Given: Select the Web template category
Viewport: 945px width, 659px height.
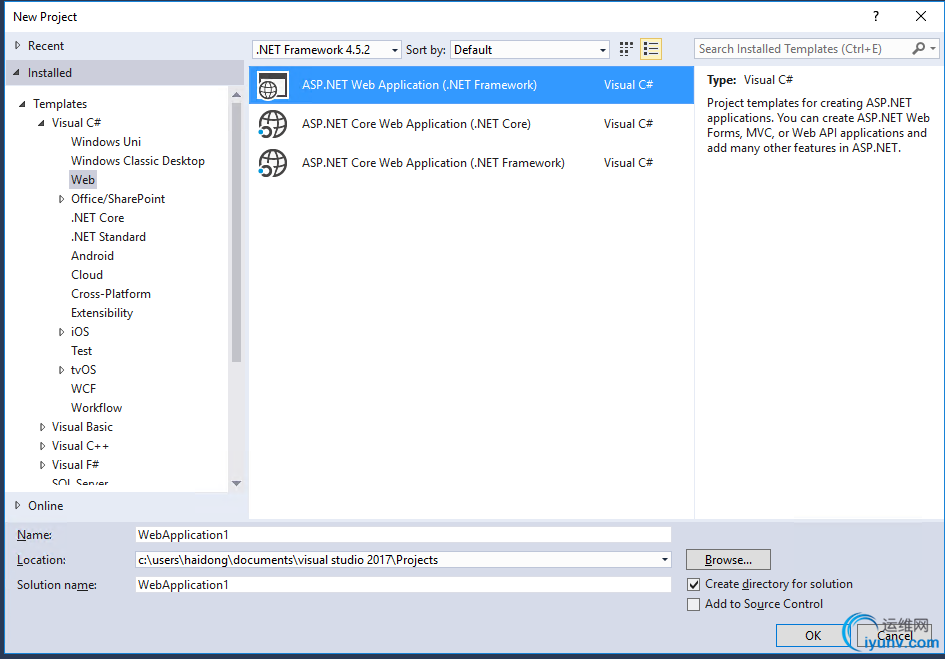Looking at the screenshot, I should [83, 180].
